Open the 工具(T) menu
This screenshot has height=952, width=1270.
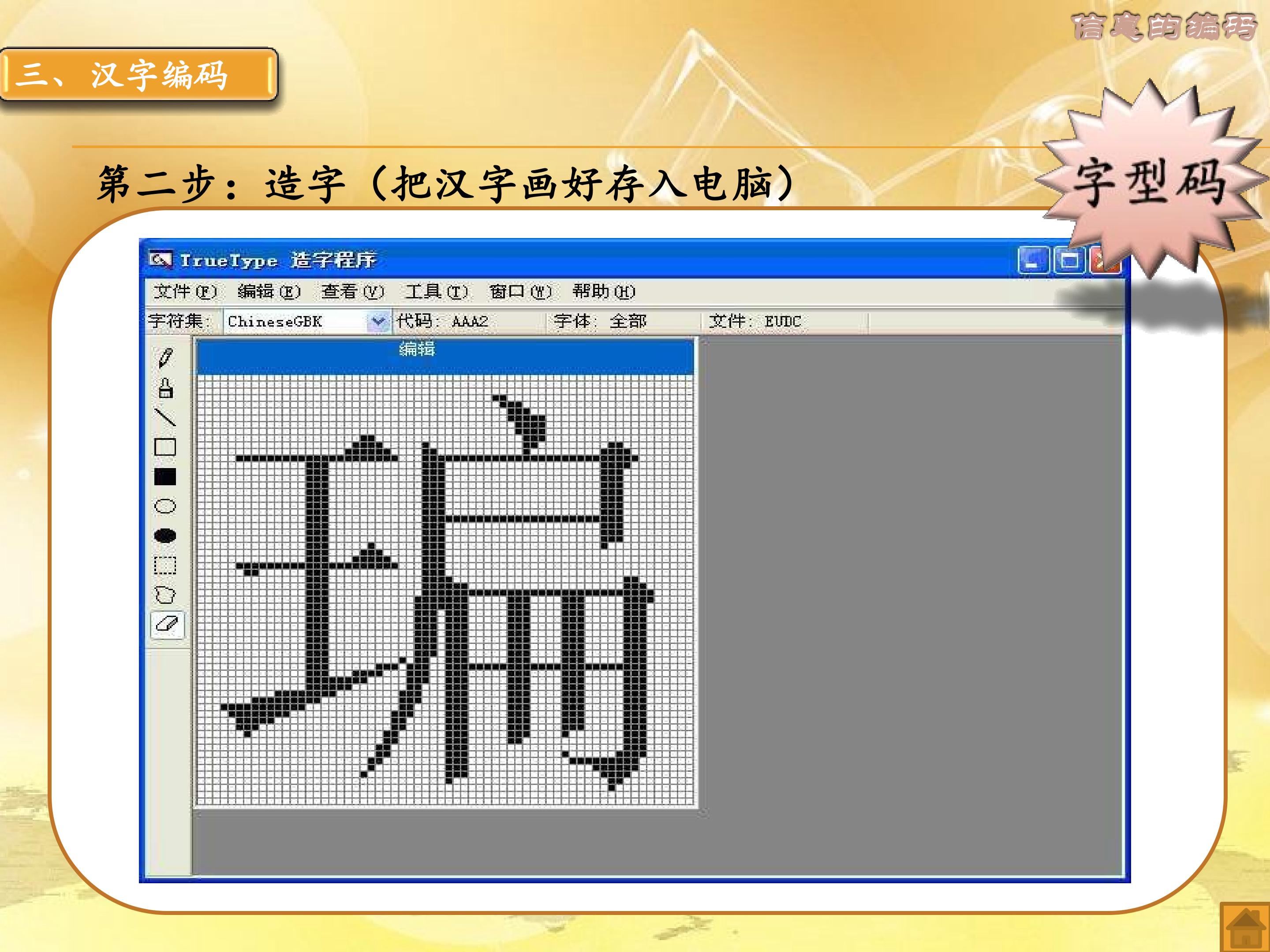coord(437,291)
